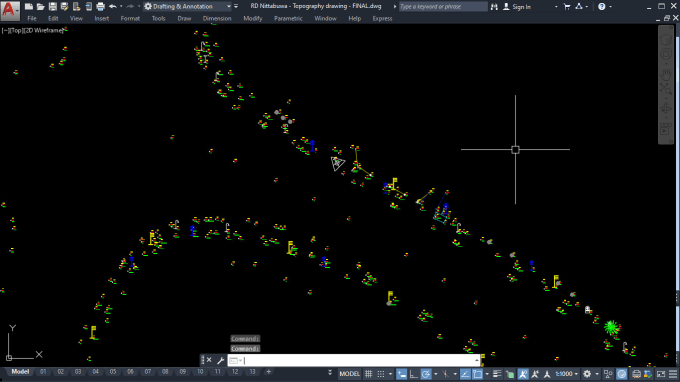
Task: Toggle 2D Object Snap in status bar
Action: (x=477, y=374)
